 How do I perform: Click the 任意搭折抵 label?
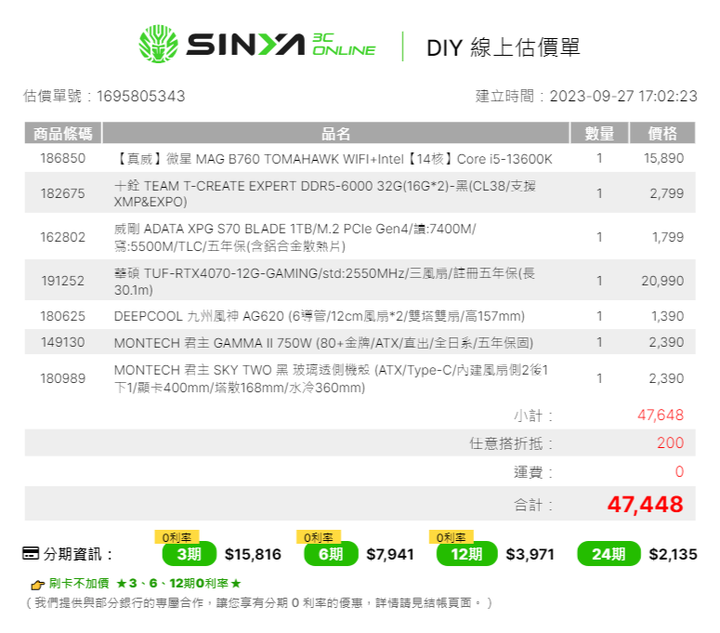511,443
